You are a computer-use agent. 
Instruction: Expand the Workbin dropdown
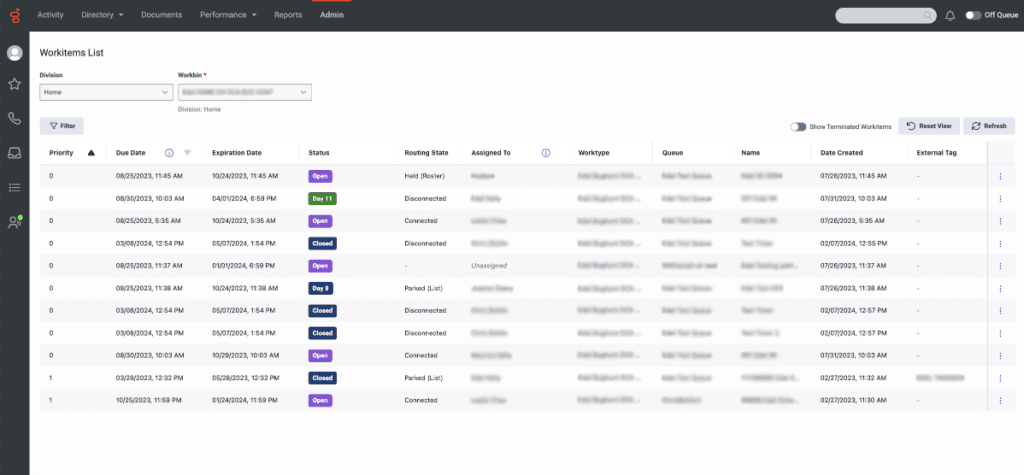pyautogui.click(x=244, y=92)
